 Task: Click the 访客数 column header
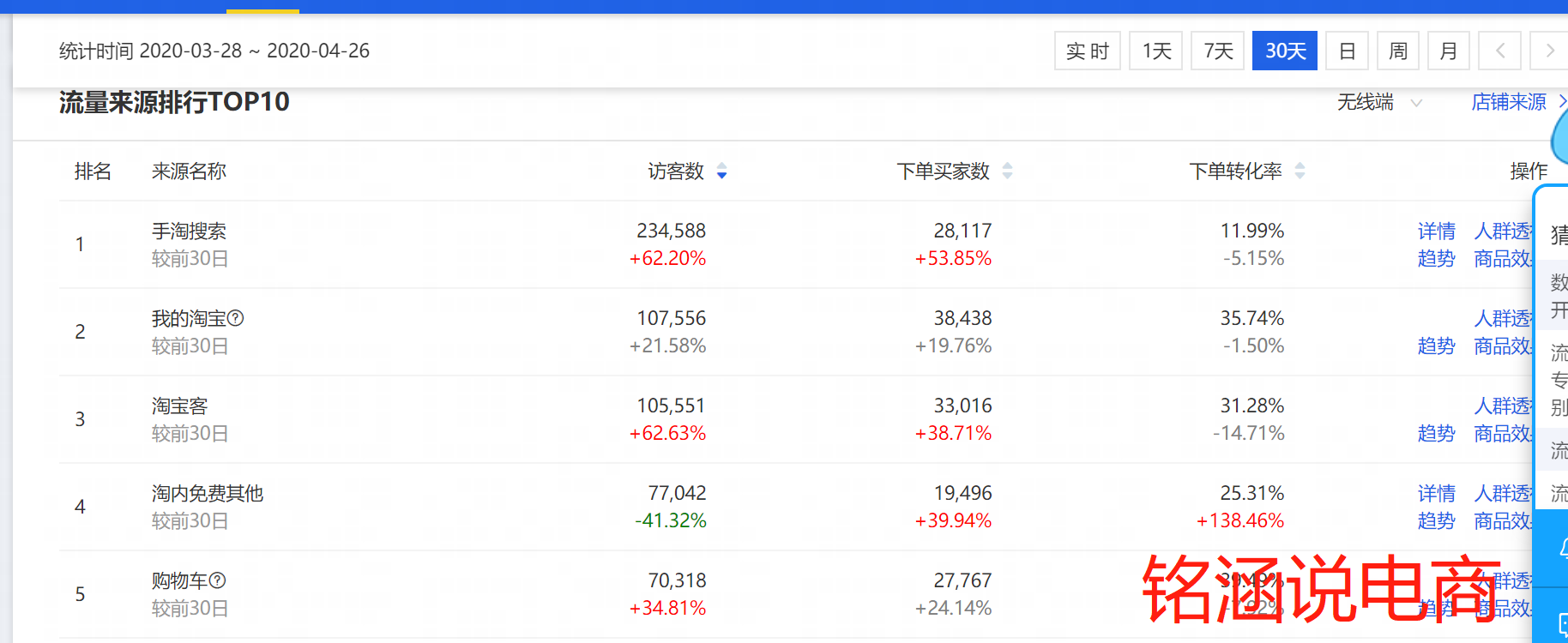(676, 171)
